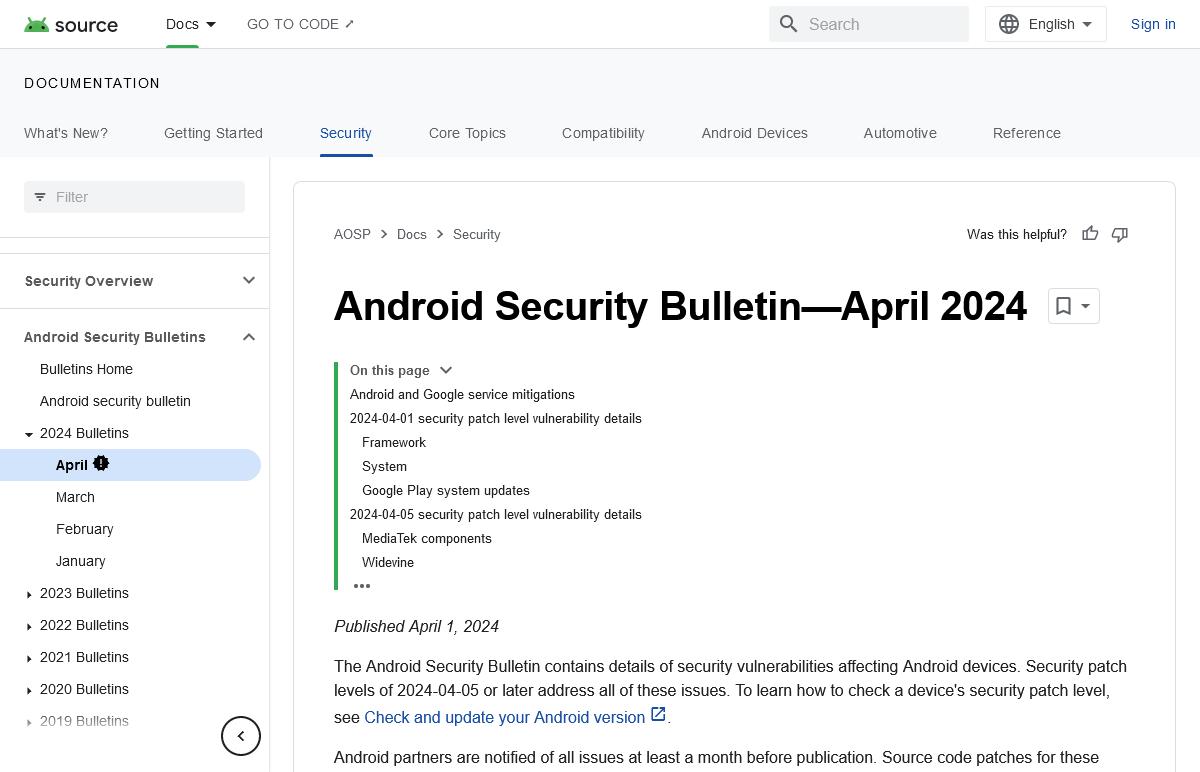Click the Android Source logo
This screenshot has height=772, width=1200.
click(71, 25)
